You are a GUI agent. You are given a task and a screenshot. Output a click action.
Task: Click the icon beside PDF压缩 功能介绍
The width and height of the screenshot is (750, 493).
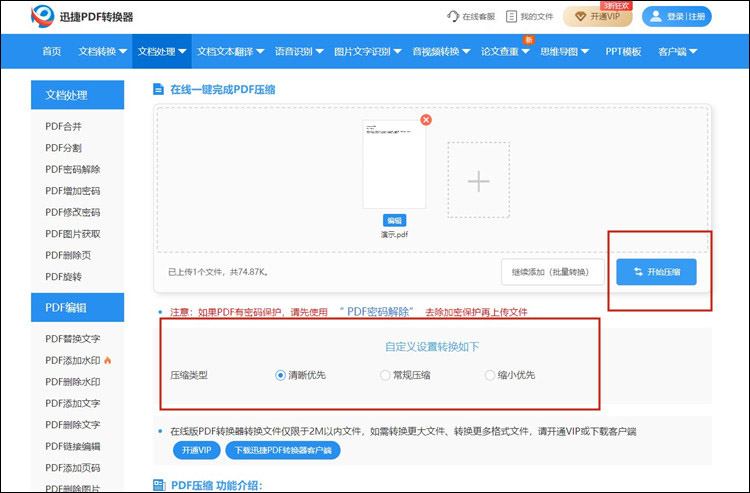(159, 485)
